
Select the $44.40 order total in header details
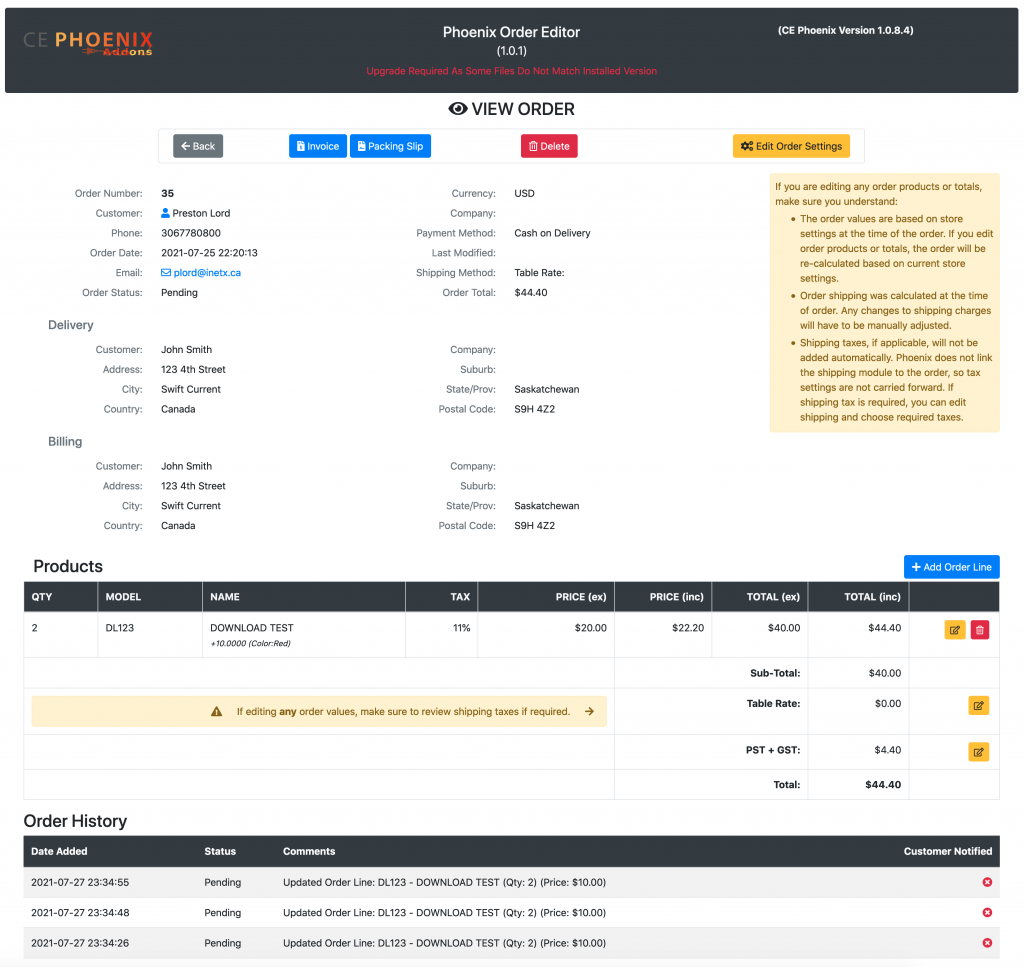coord(530,293)
